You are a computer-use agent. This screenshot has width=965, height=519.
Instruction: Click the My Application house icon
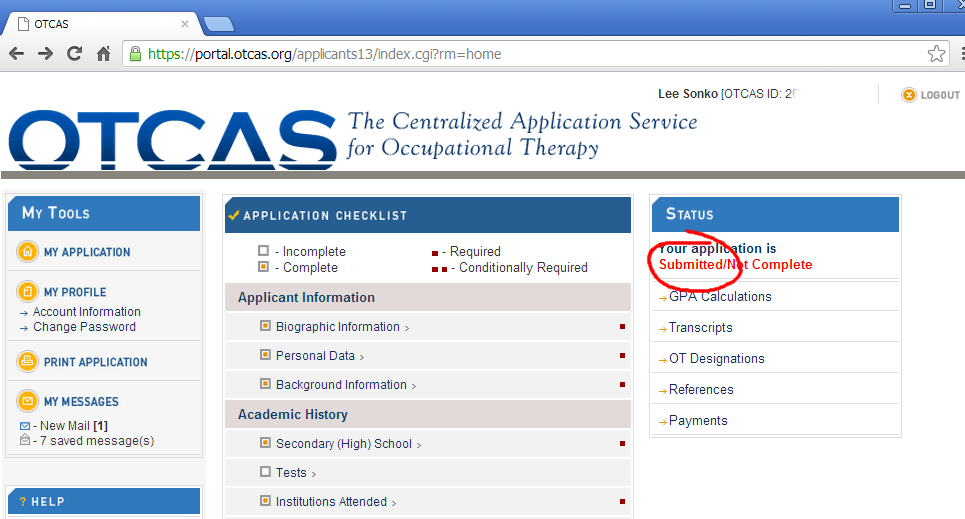coord(27,252)
